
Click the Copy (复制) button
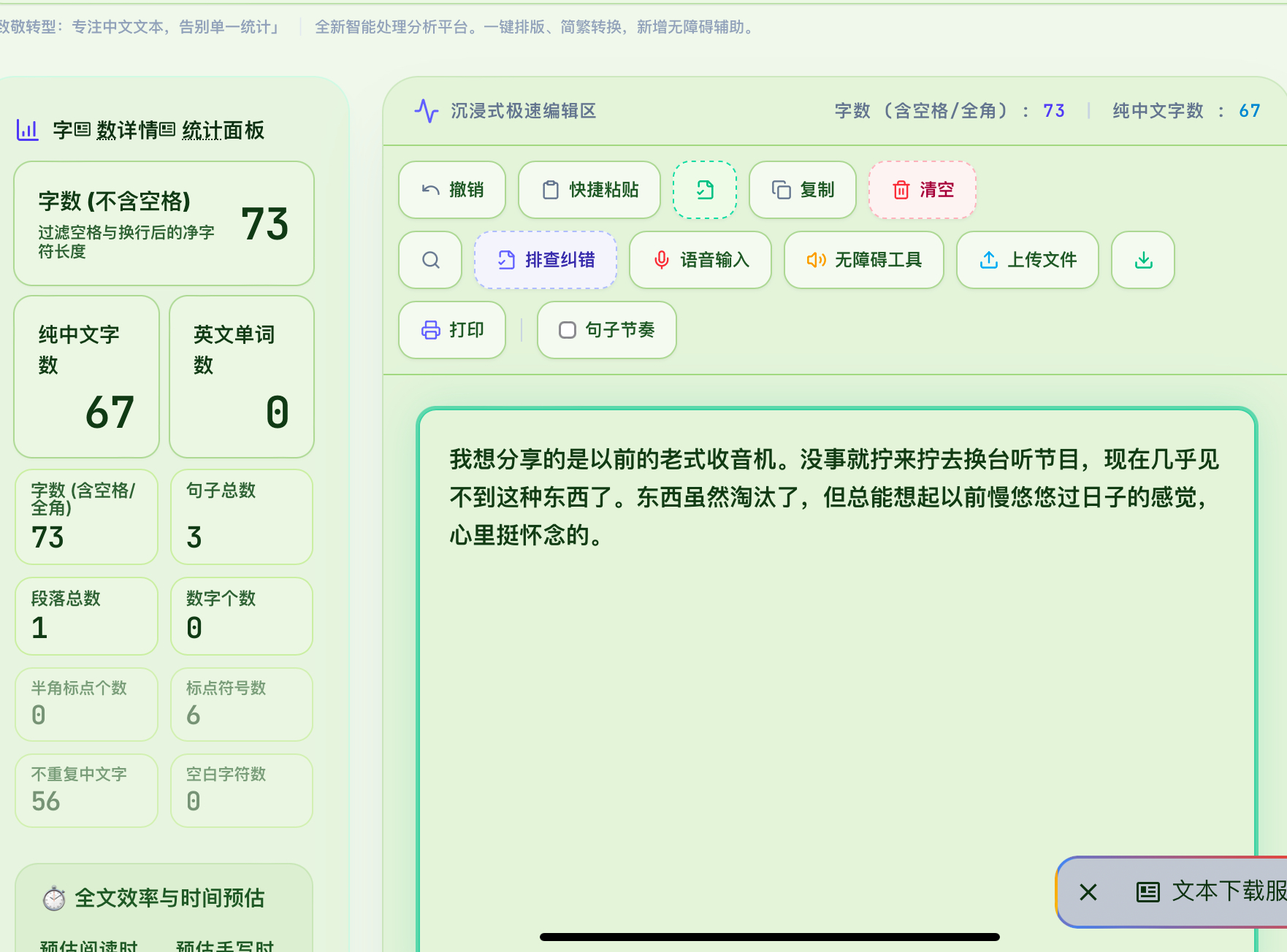point(803,190)
